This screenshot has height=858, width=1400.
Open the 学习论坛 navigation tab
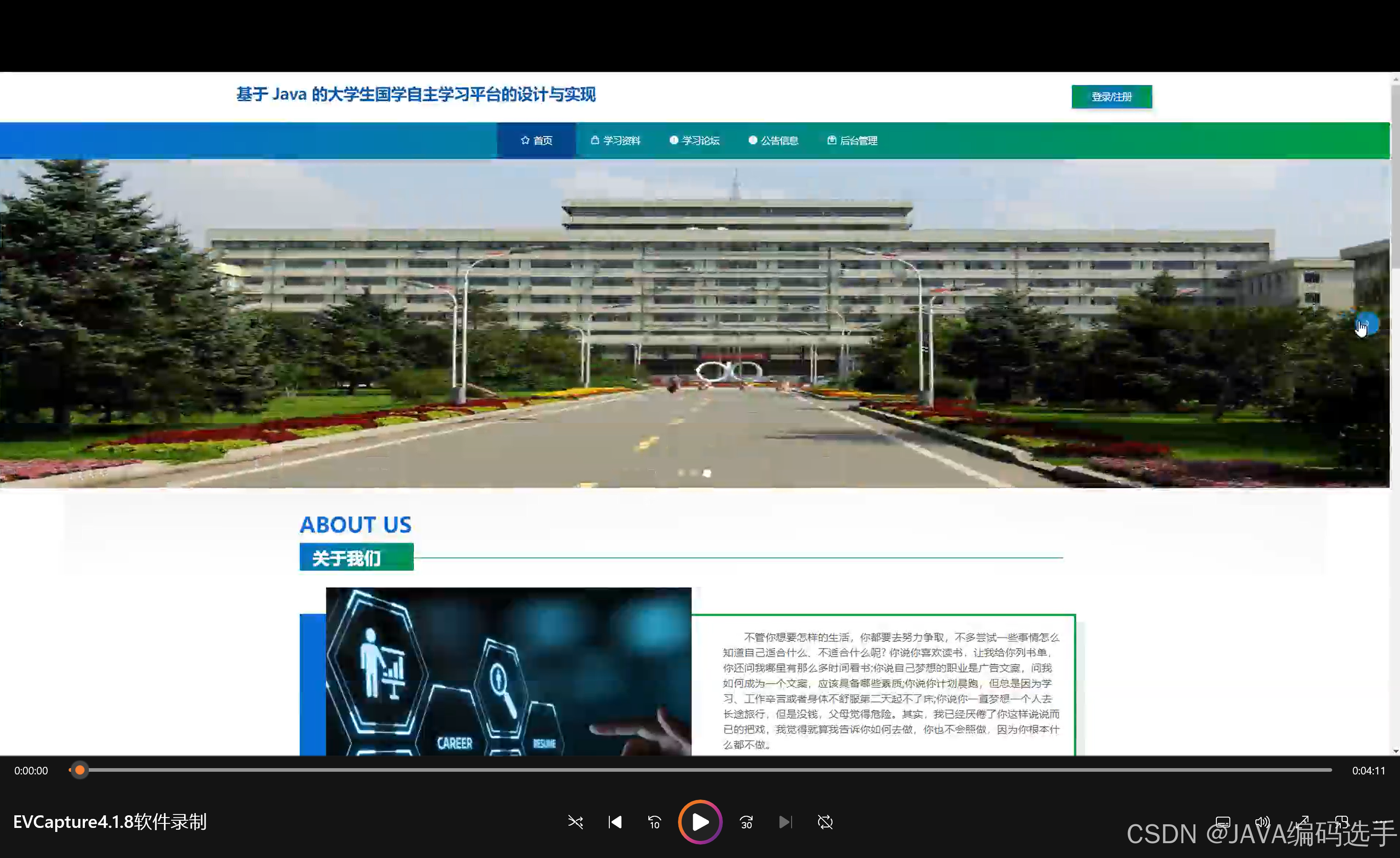(694, 141)
